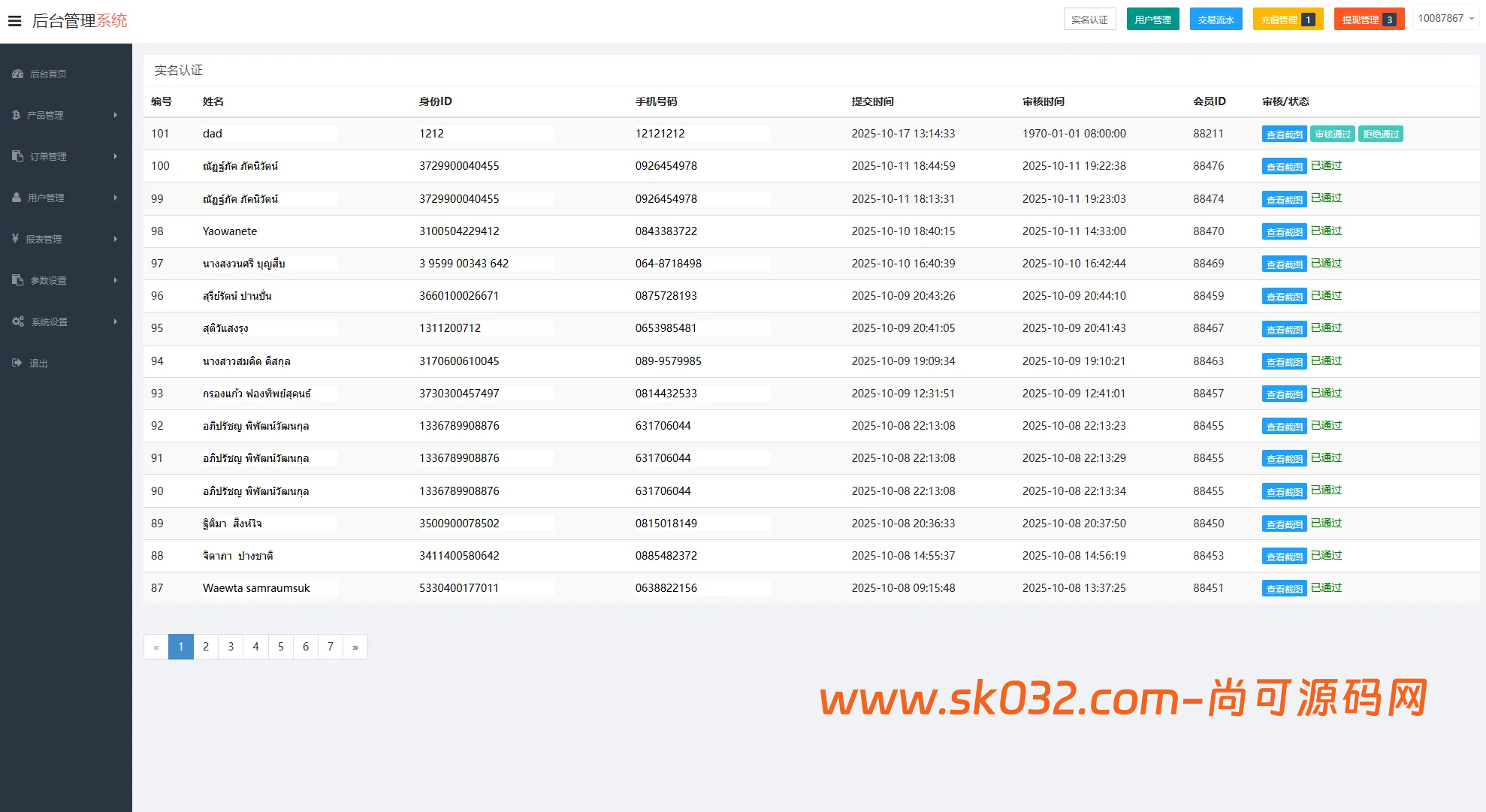Click the dashboard icon beside 后台首页
This screenshot has height=812, width=1486.
point(17,74)
